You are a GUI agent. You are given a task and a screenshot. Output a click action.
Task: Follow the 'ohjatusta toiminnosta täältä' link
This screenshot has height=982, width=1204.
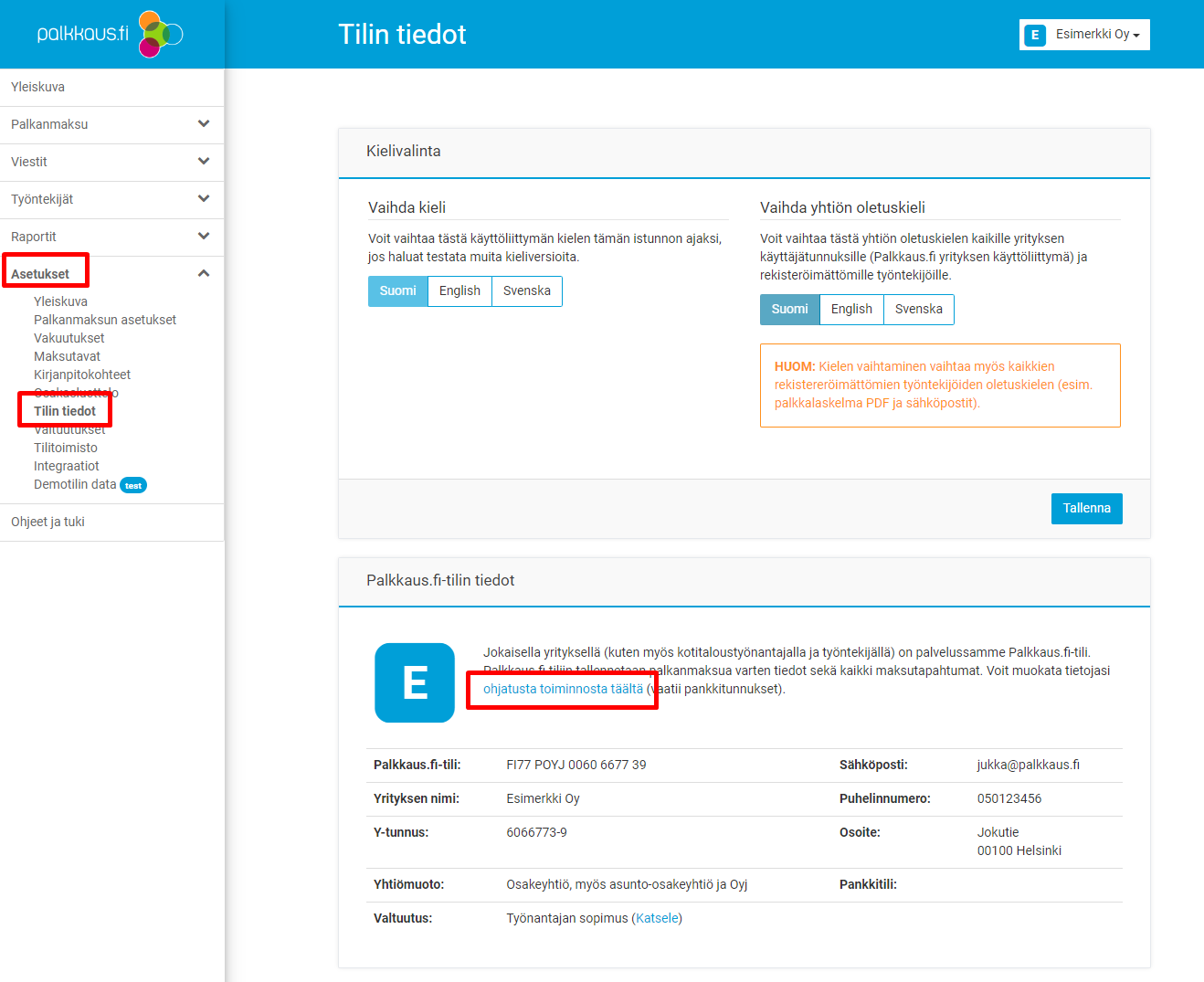(x=563, y=689)
